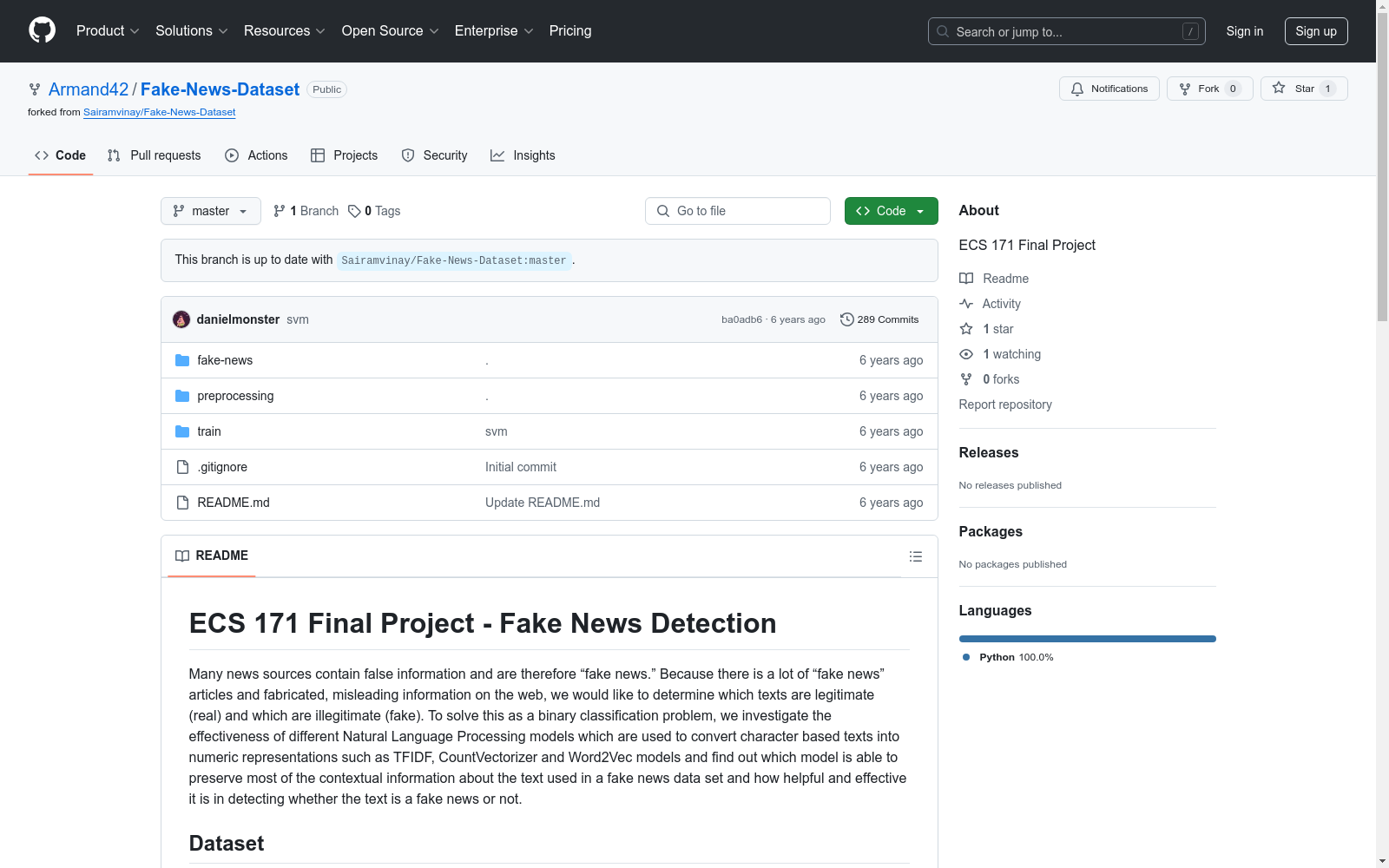Click the "svm" message in train row
The image size is (1389, 868).
[x=497, y=431]
